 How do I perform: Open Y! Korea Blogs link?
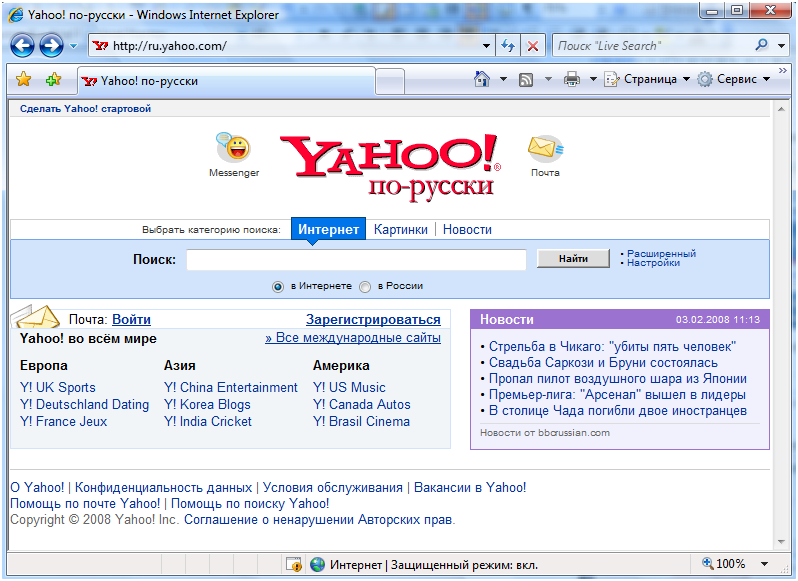tap(207, 404)
